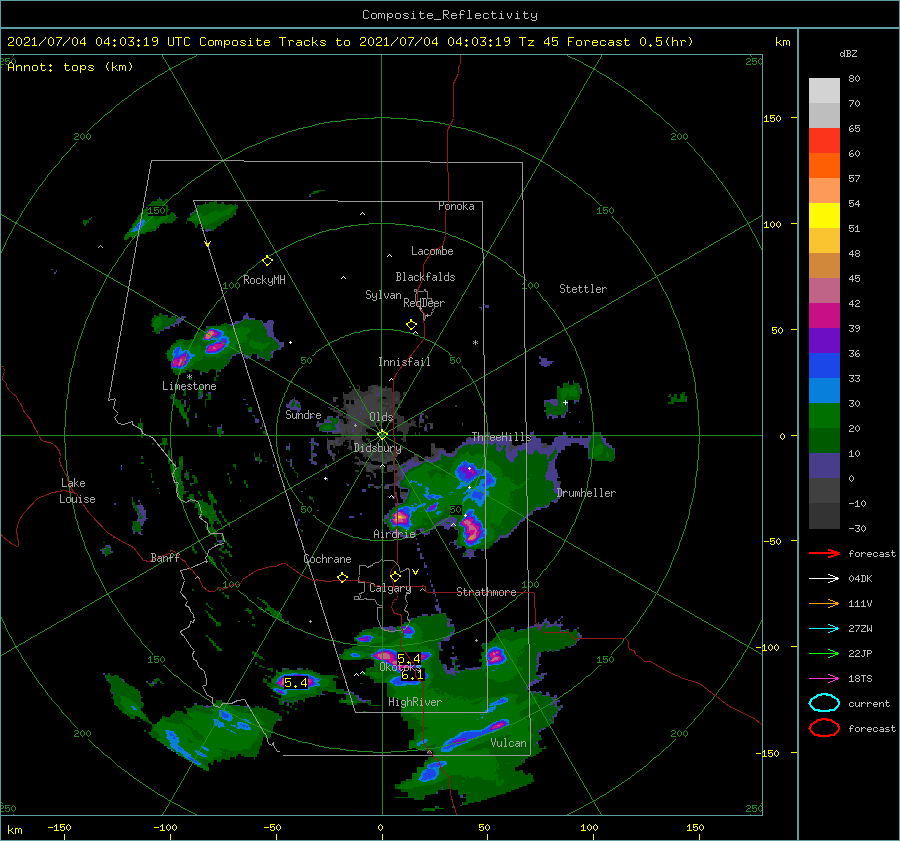This screenshot has width=900, height=841.
Task: Pick the magenta 39-42 dBZ swatch
Action: (x=824, y=316)
